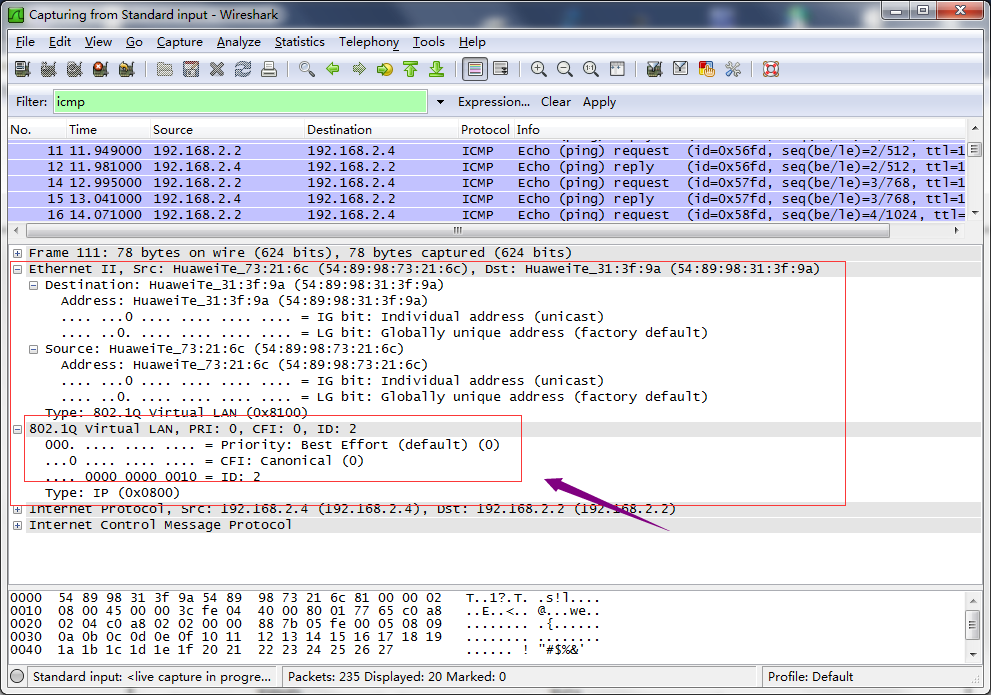Edit display filters toolbar icon
Screen dimensions: 991x695
click(x=681, y=69)
